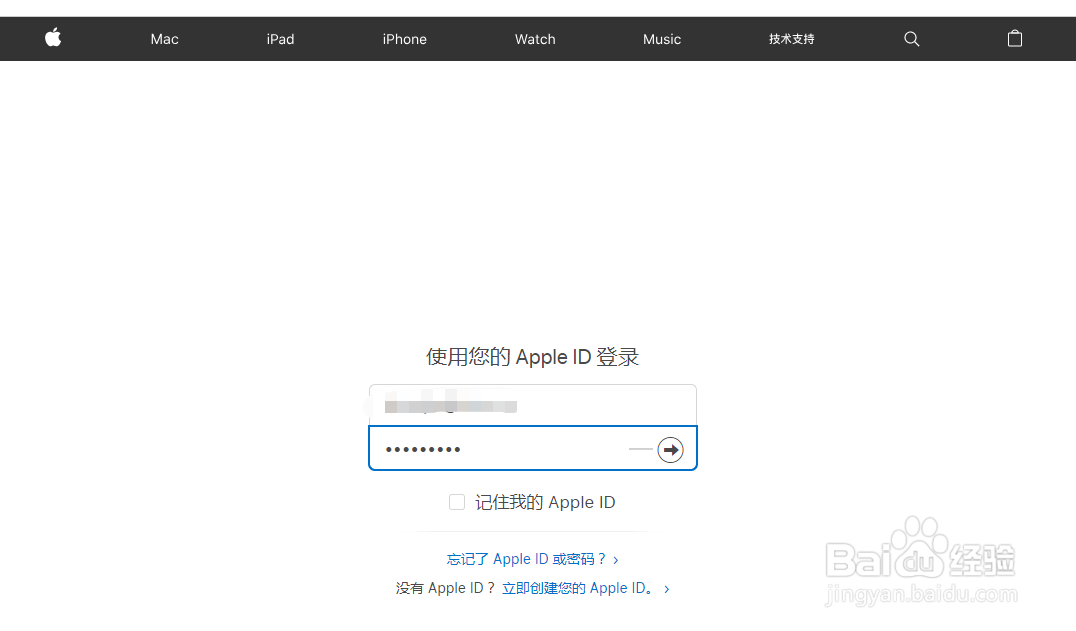This screenshot has width=1076, height=631.
Task: Open the search icon in the navigation bar
Action: pyautogui.click(x=911, y=38)
